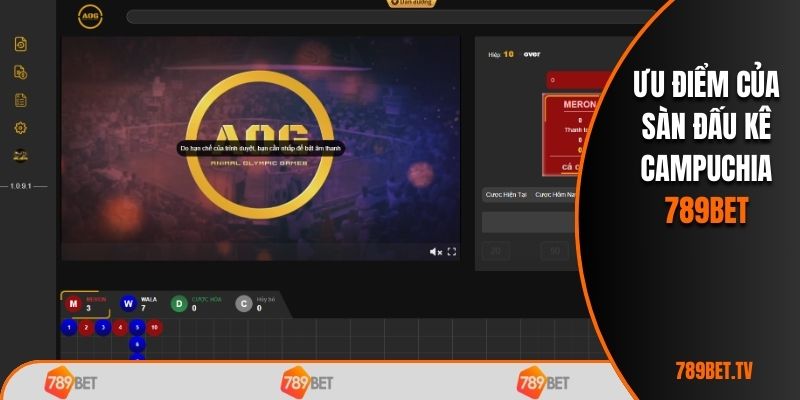Select the 20 chip amount button
The height and width of the screenshot is (400, 800).
coord(495,251)
